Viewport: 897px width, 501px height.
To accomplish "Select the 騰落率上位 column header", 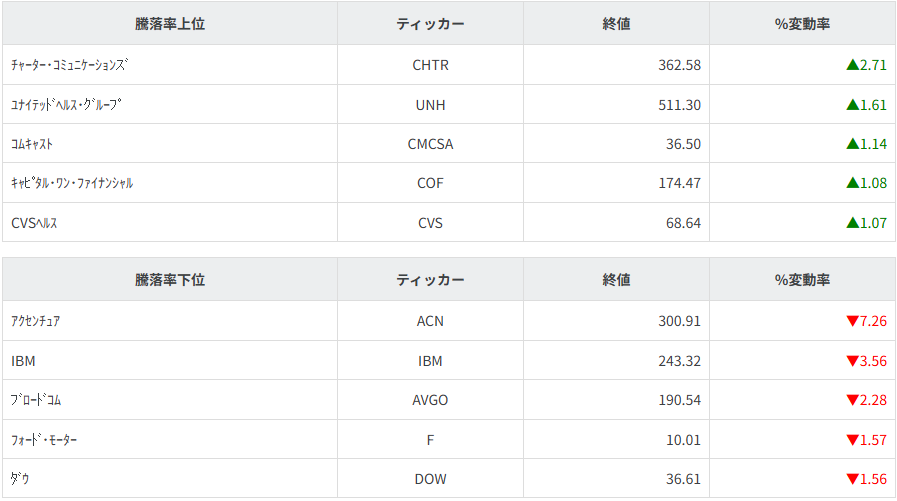I will [x=170, y=23].
